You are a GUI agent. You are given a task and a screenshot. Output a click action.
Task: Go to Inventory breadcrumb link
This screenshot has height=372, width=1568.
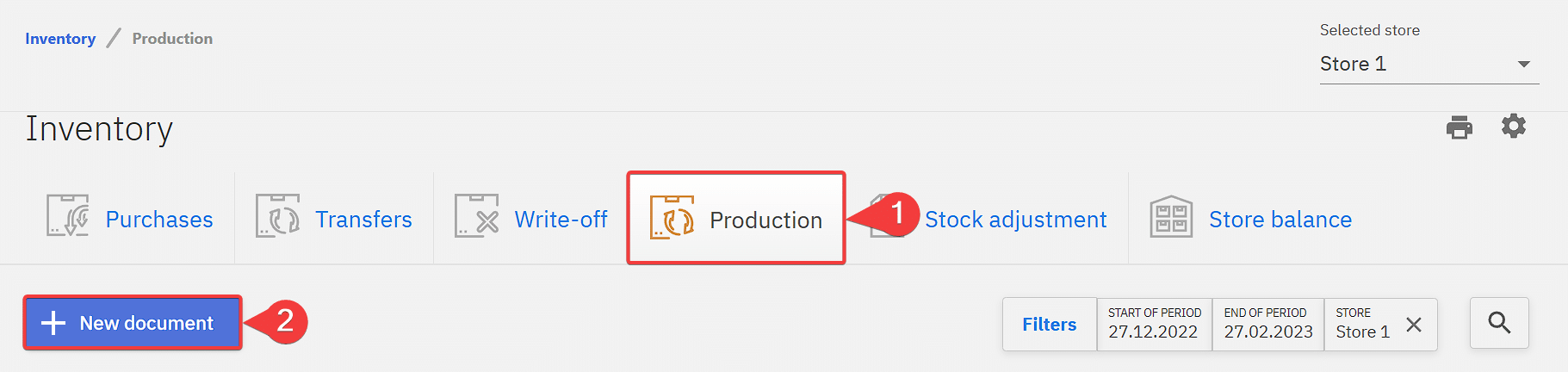pyautogui.click(x=60, y=39)
